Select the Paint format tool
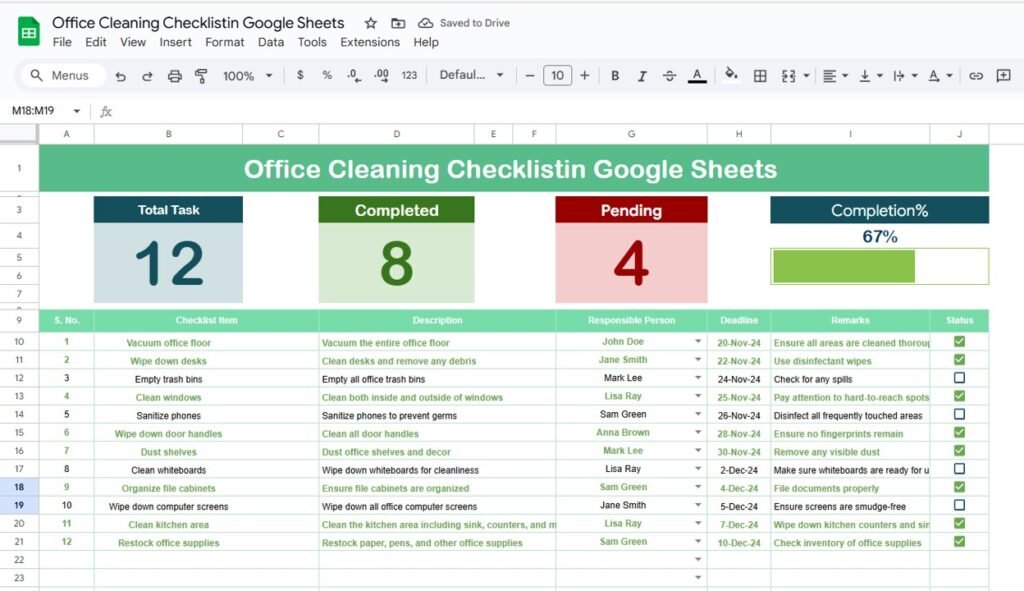Viewport: 1024px width, 591px height. [199, 75]
